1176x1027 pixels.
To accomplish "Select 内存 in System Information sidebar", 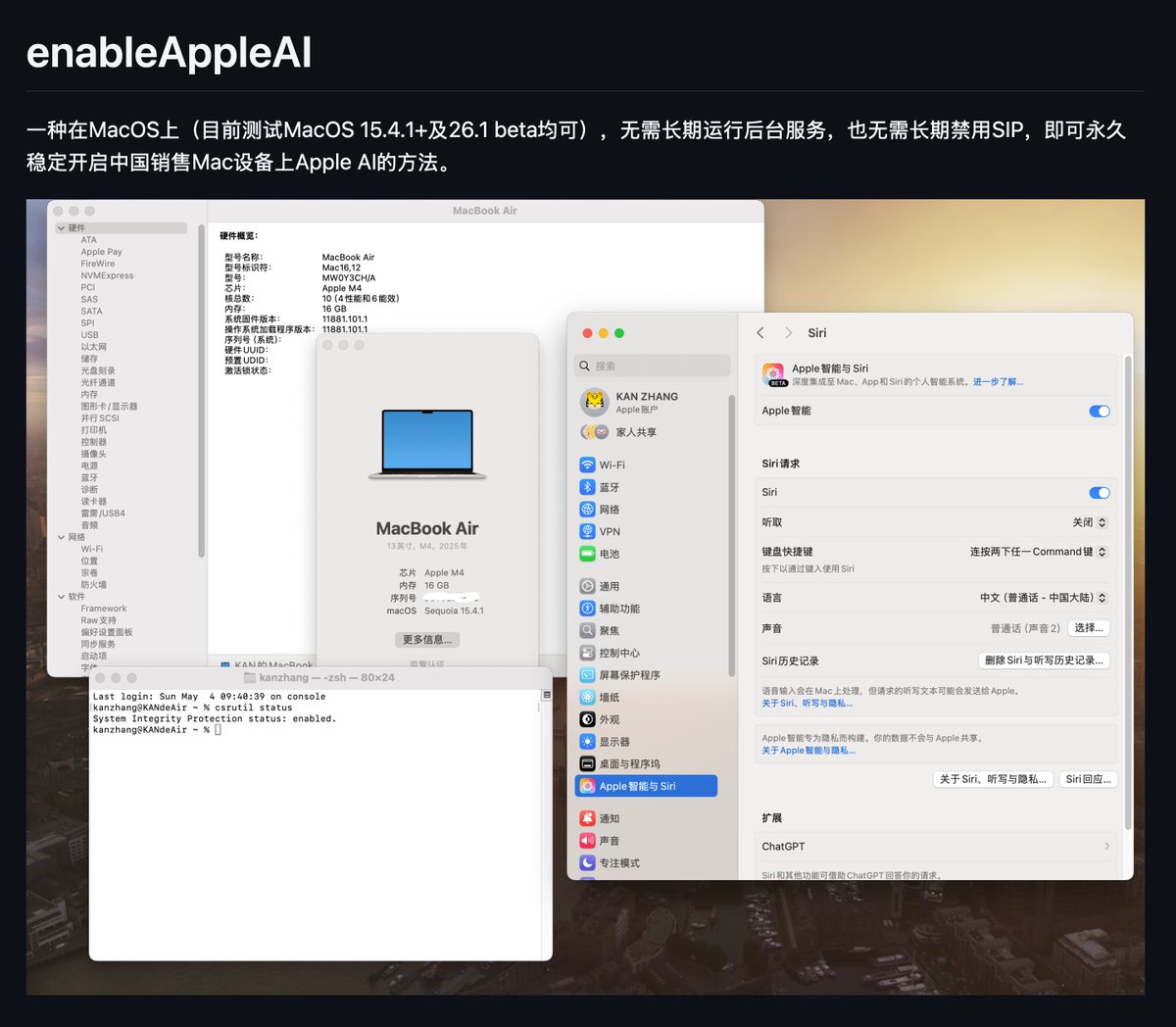I will pyautogui.click(x=89, y=395).
